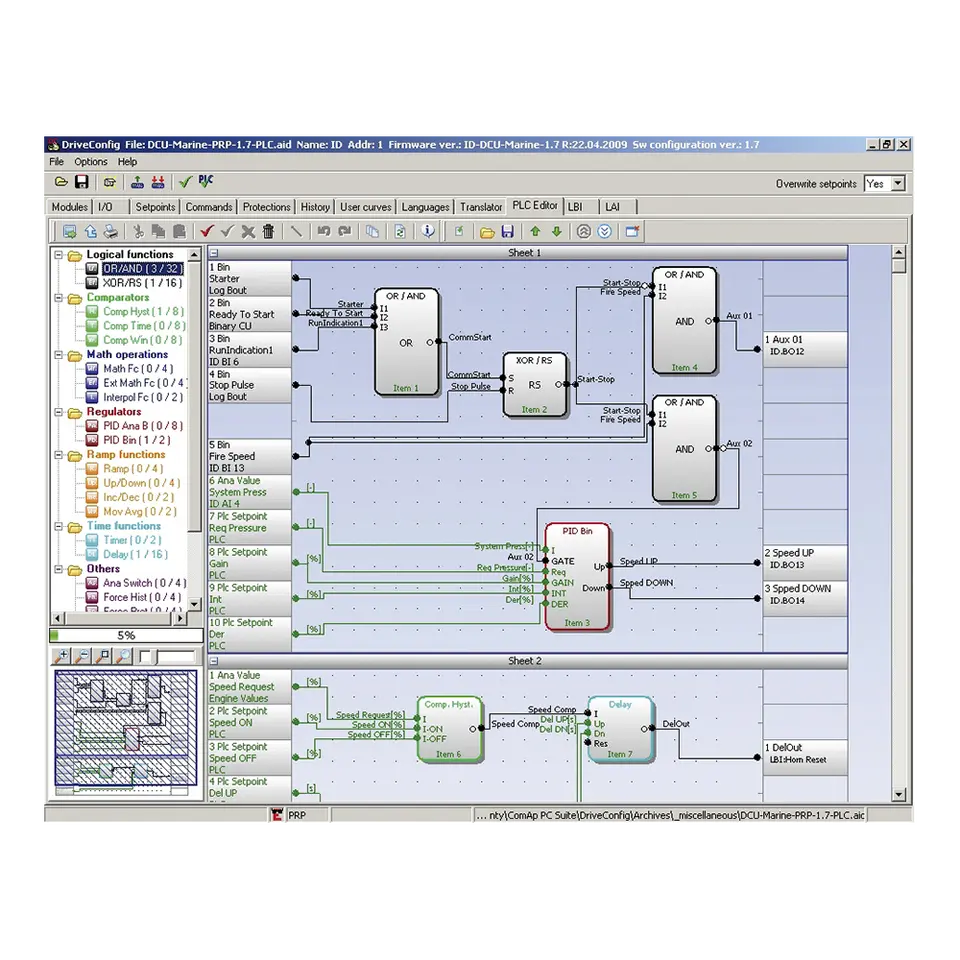Click the trash bin icon in PLC toolbar
Image resolution: width=960 pixels, height=960 pixels.
[268, 231]
